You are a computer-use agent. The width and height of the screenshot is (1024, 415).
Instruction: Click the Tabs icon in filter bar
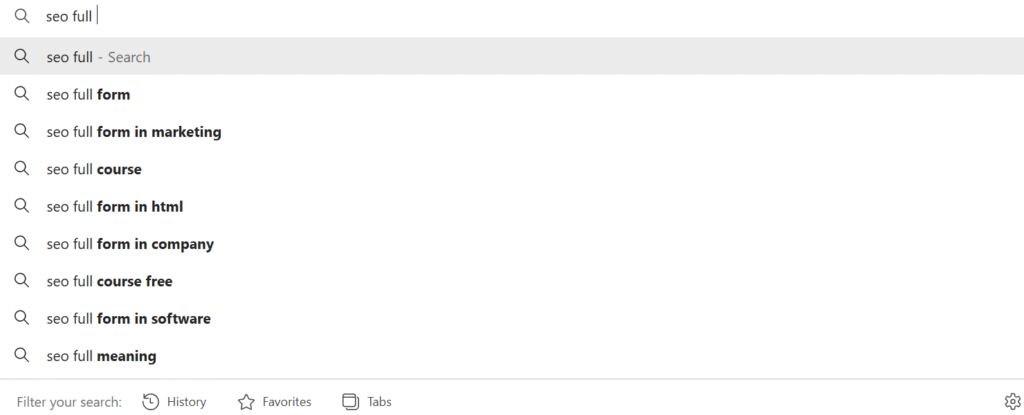tap(350, 402)
